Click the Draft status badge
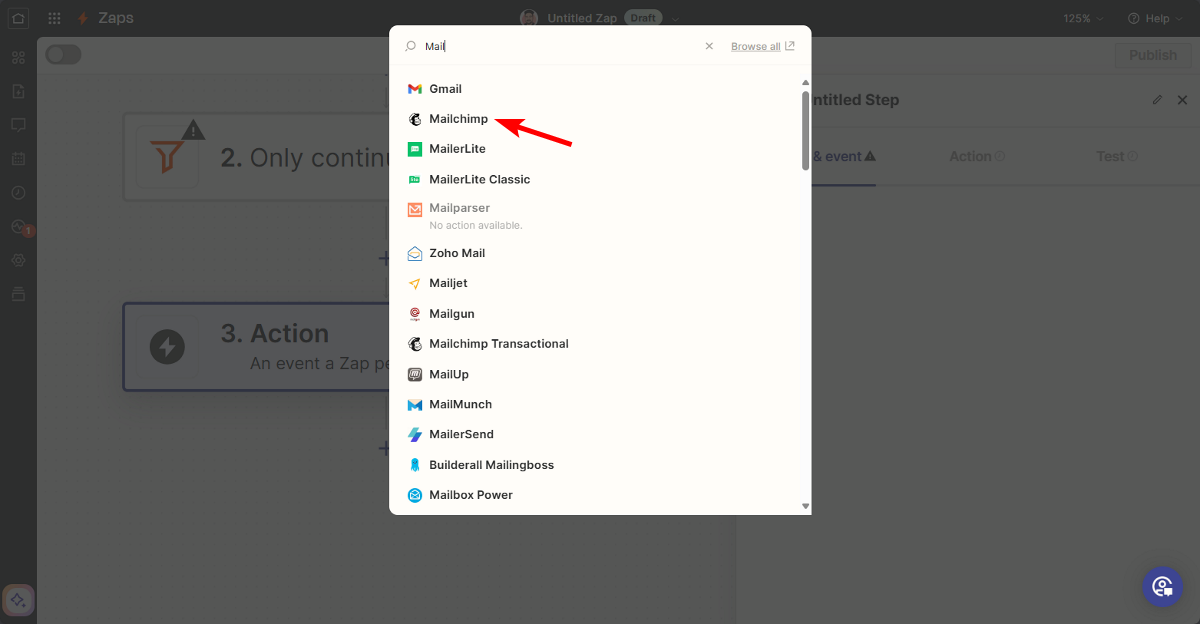The height and width of the screenshot is (624, 1200). 643,18
